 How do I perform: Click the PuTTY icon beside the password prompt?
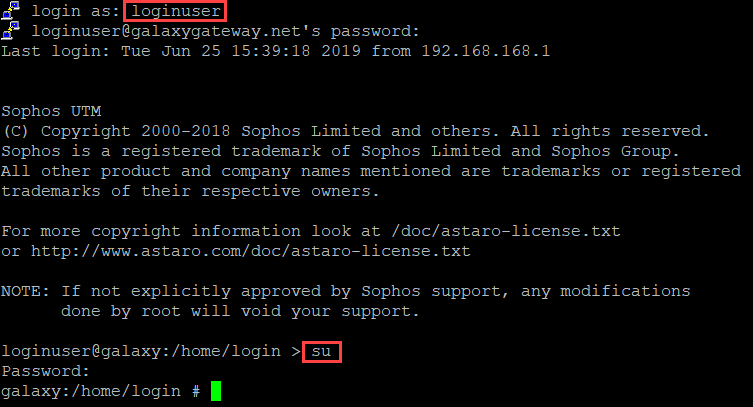pos(11,31)
